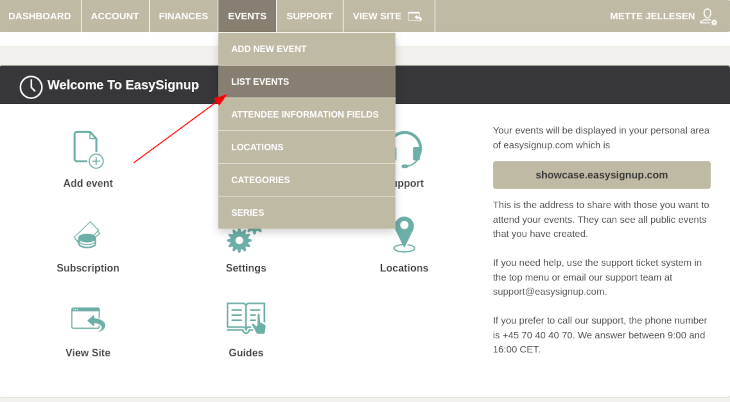Click the clock icon beside Welcome To EasySignup
This screenshot has width=730, height=402.
click(x=31, y=87)
